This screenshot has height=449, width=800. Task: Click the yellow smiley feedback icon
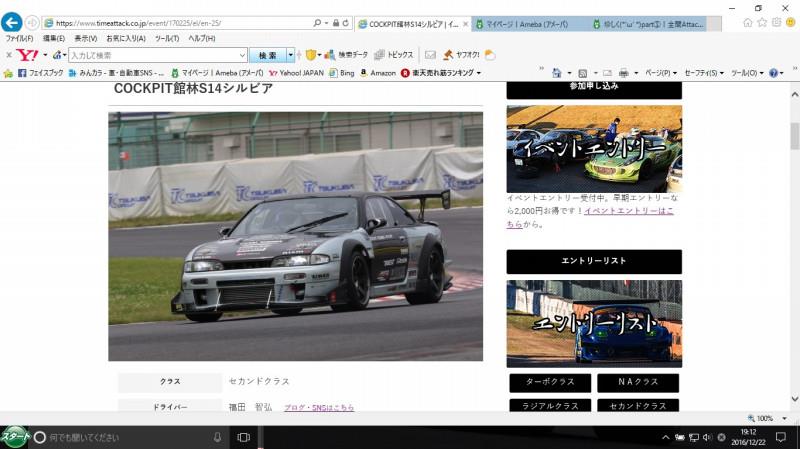pos(790,22)
